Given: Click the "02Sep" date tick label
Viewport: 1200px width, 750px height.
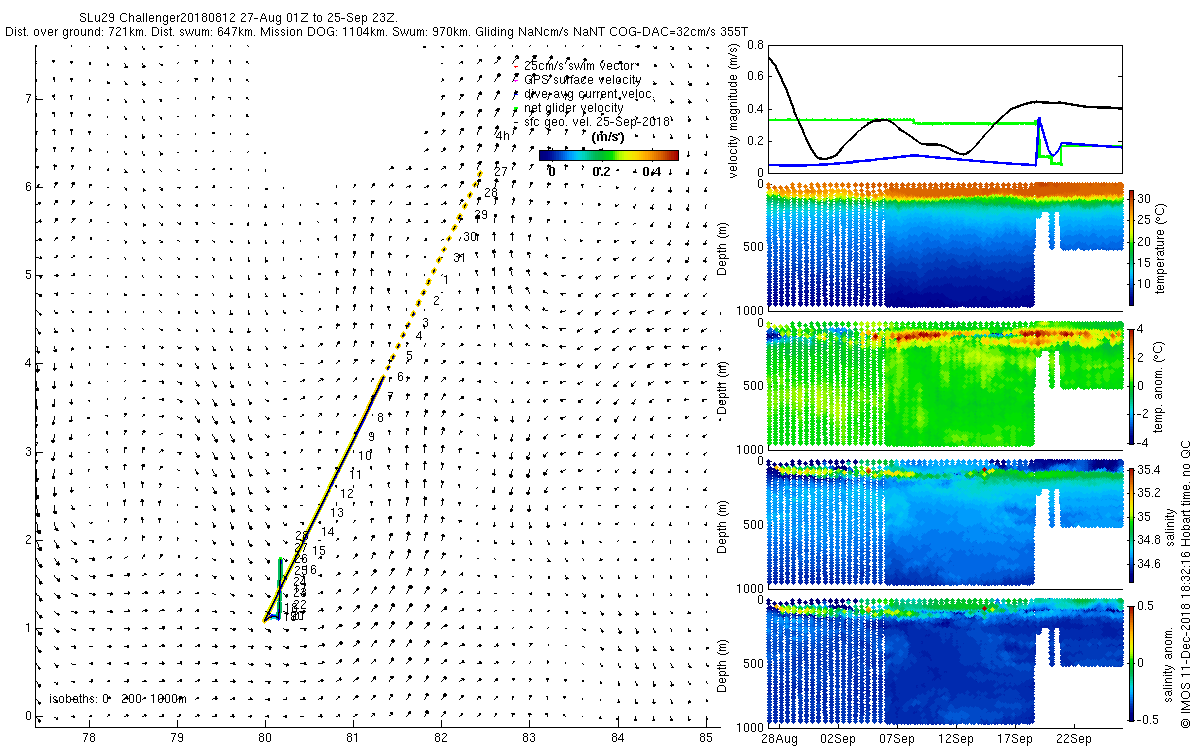Looking at the screenshot, I should [x=837, y=738].
